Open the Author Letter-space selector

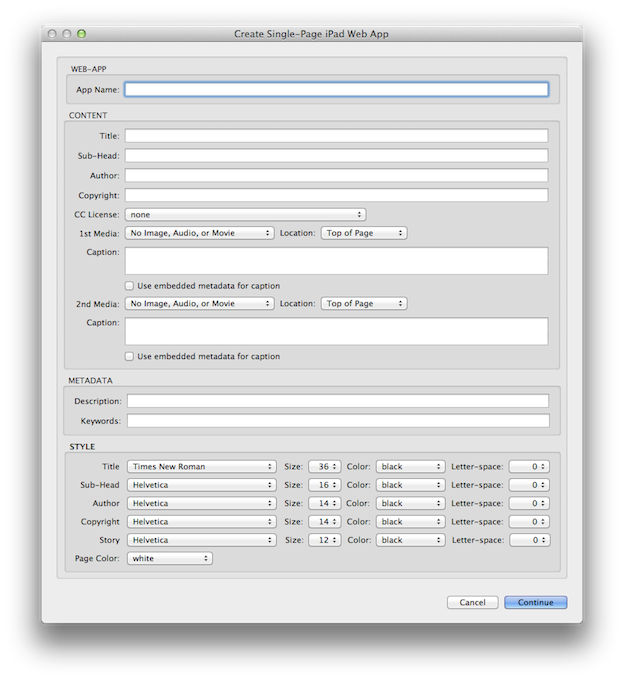pyautogui.click(x=530, y=503)
